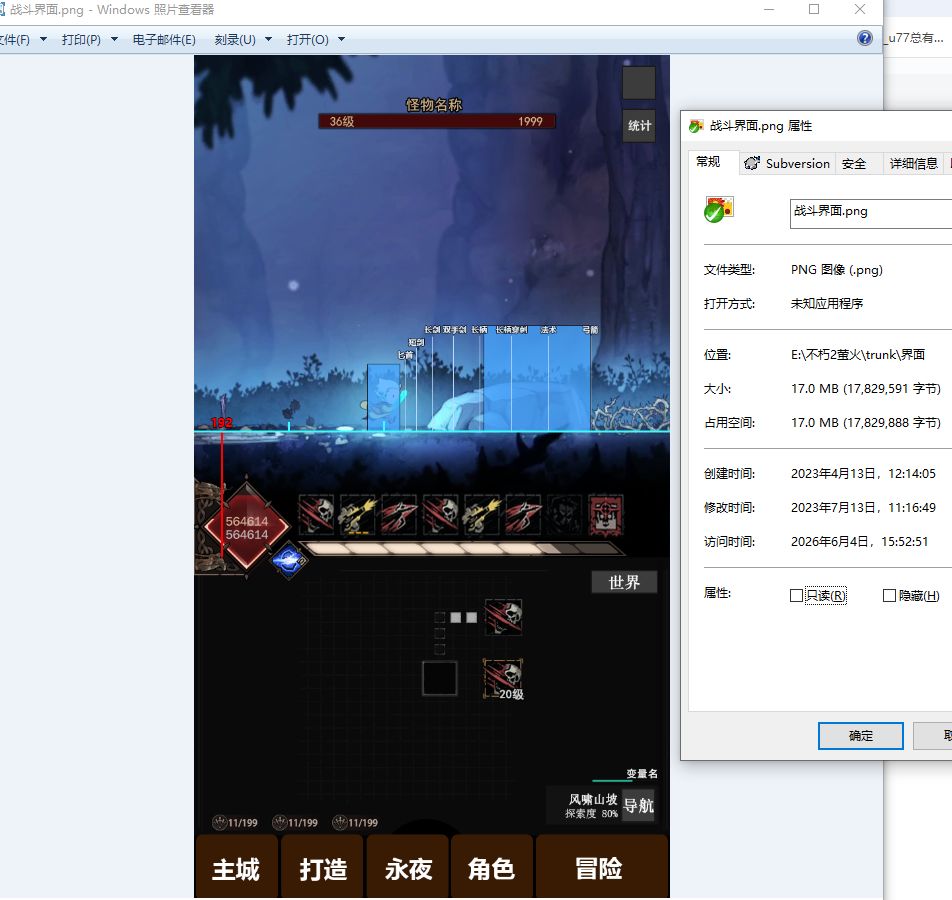Image resolution: width=952 pixels, height=900 pixels.
Task: Click 电子邮件(E) in the toolbar
Action: point(164,39)
